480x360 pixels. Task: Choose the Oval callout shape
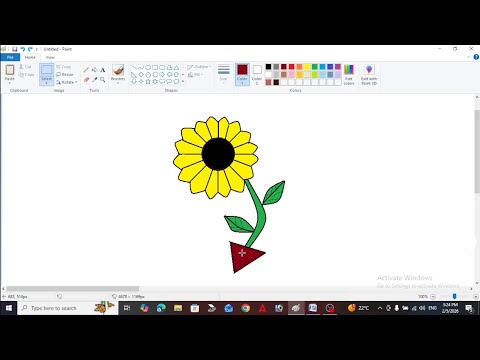(169, 81)
